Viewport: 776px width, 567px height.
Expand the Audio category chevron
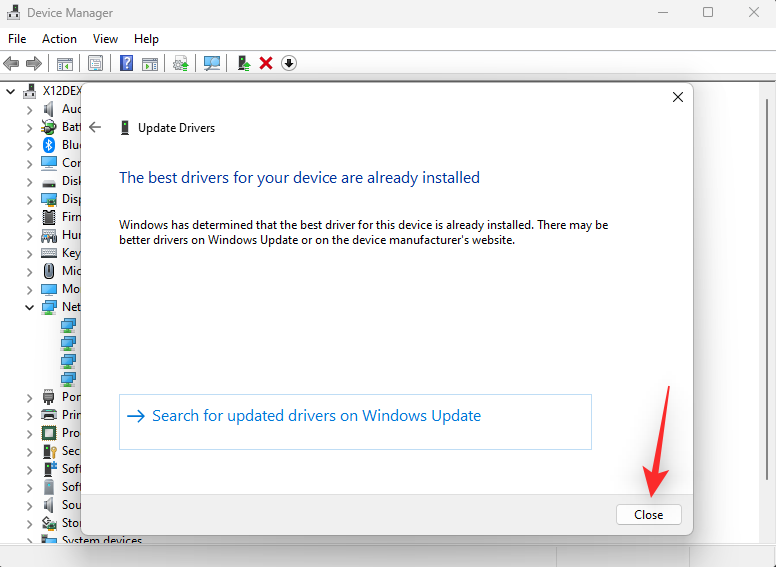click(29, 109)
